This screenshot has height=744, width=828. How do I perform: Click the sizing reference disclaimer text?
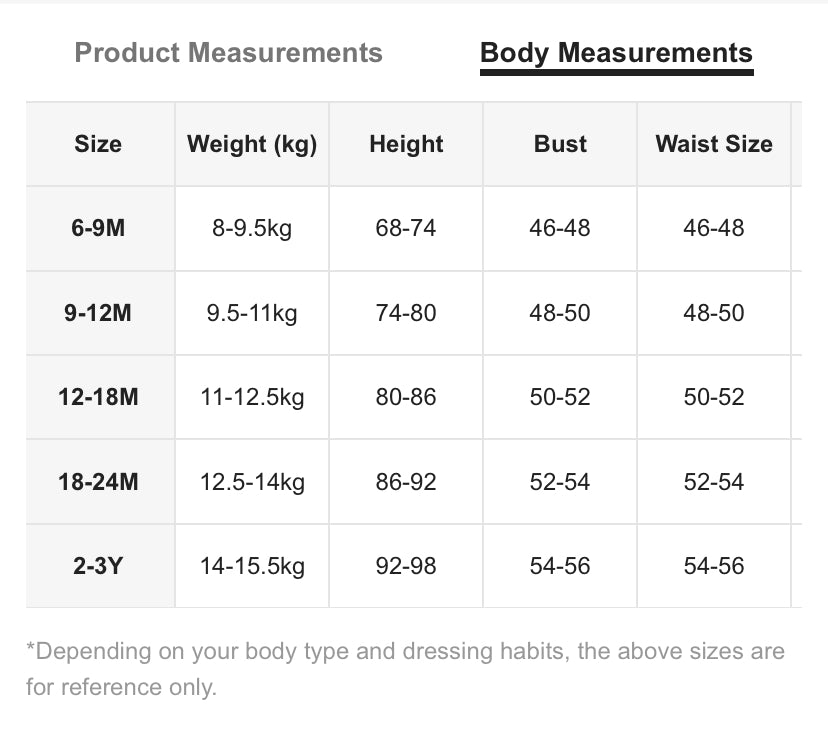(x=406, y=669)
